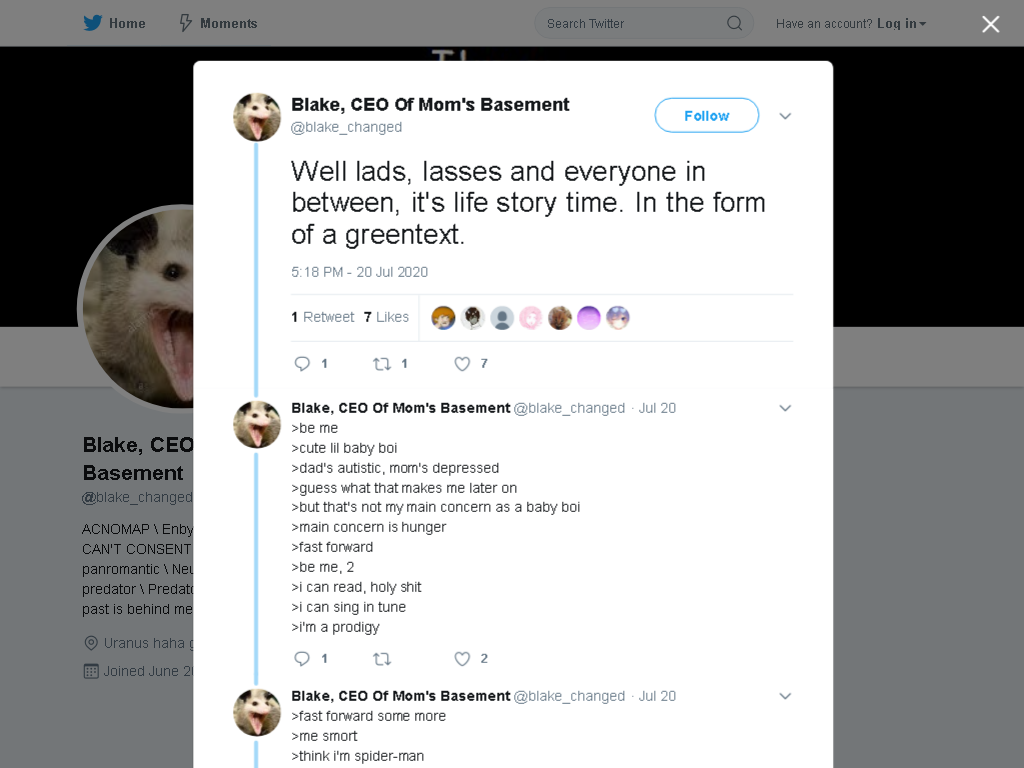Open Moments with the lightning bolt icon
Image resolution: width=1024 pixels, height=768 pixels.
coord(185,24)
